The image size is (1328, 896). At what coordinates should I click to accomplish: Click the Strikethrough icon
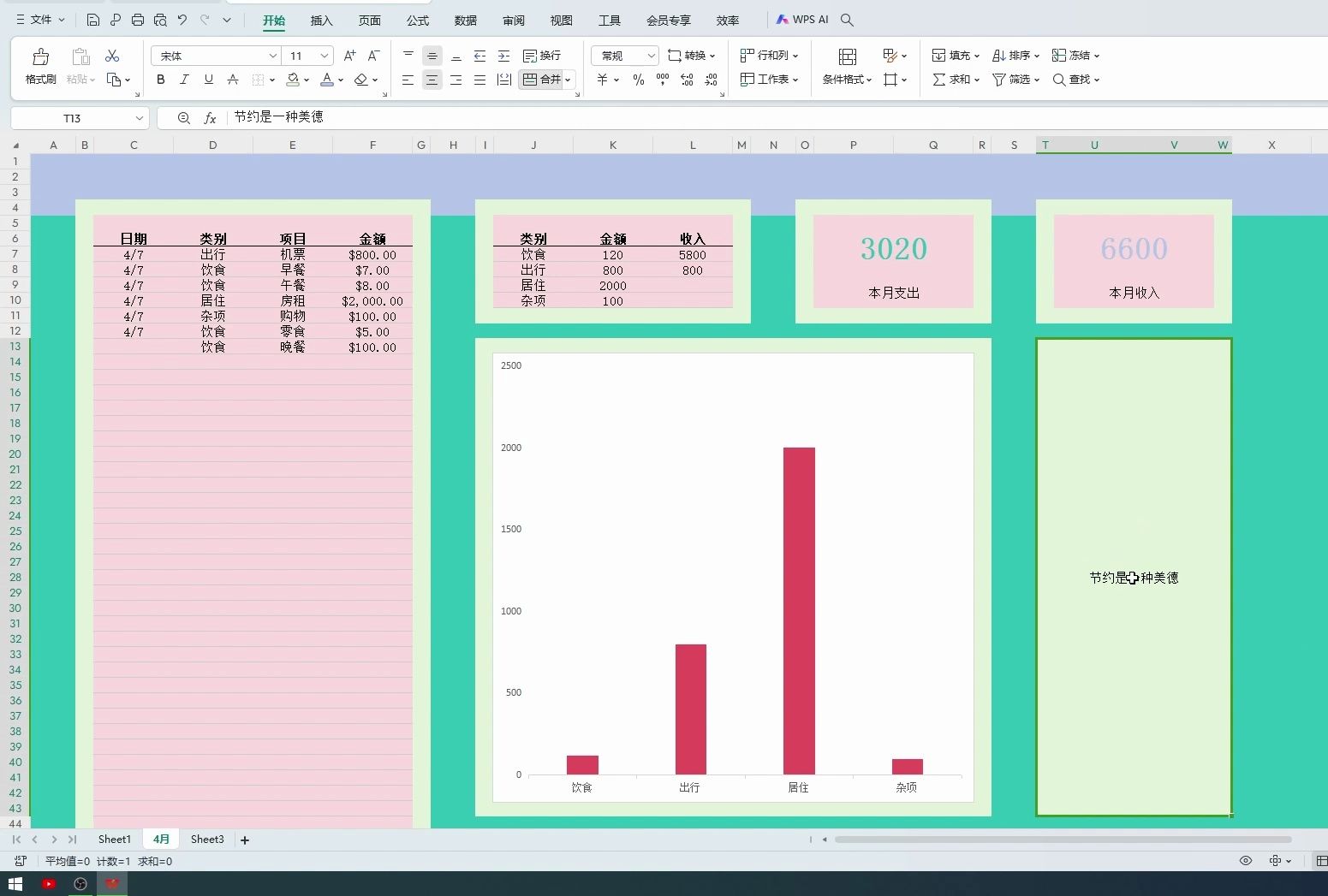(232, 80)
